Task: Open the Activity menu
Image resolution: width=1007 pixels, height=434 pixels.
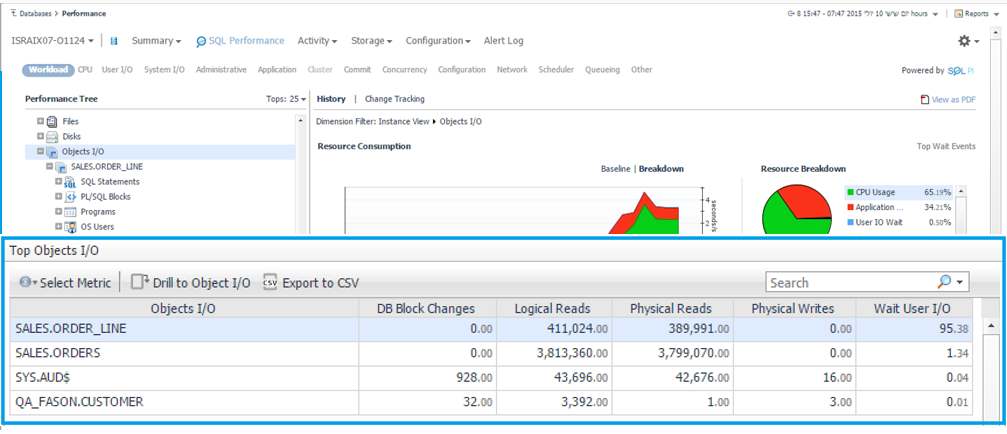Action: pos(317,41)
